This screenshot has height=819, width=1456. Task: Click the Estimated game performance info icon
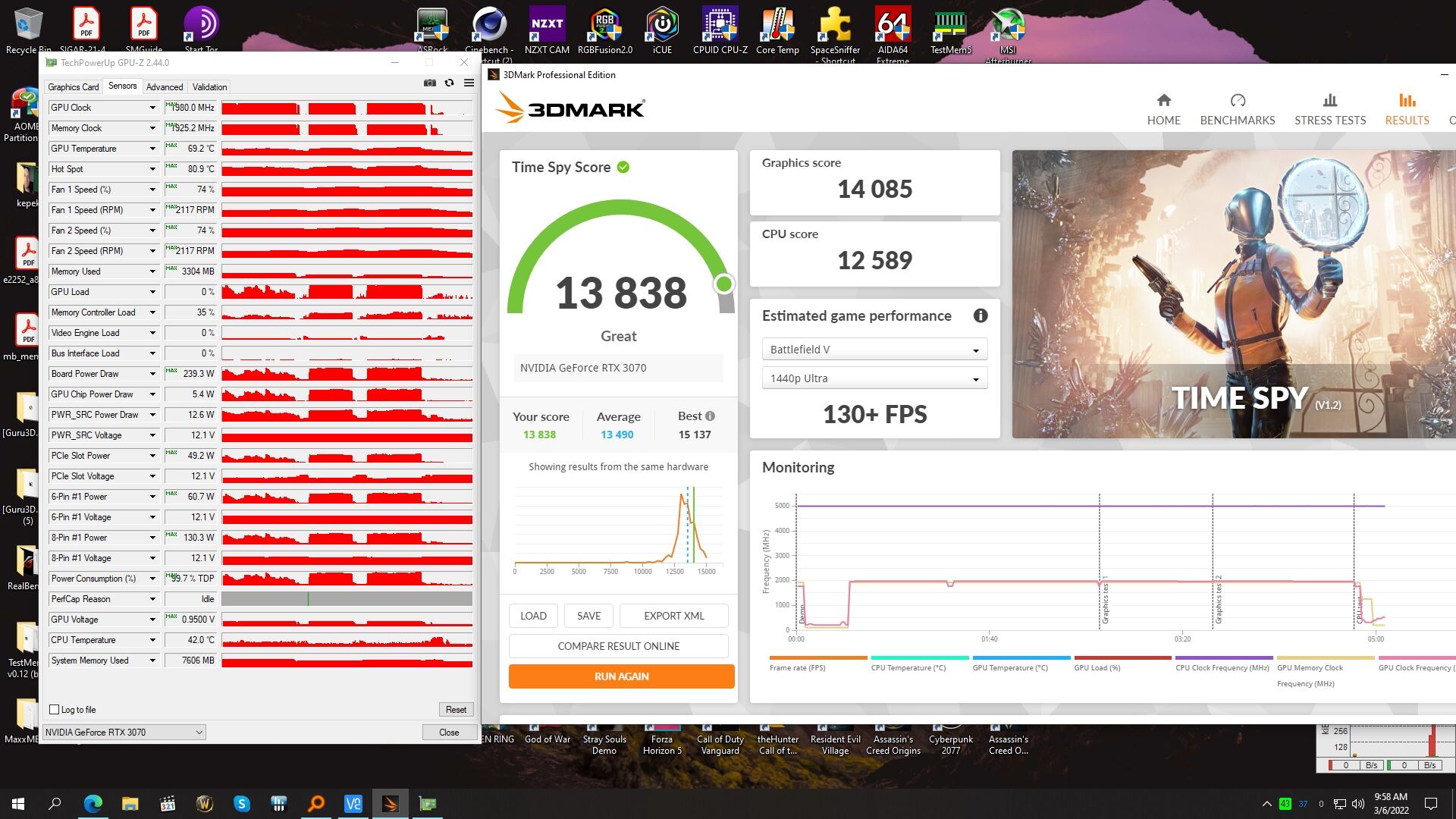click(980, 315)
